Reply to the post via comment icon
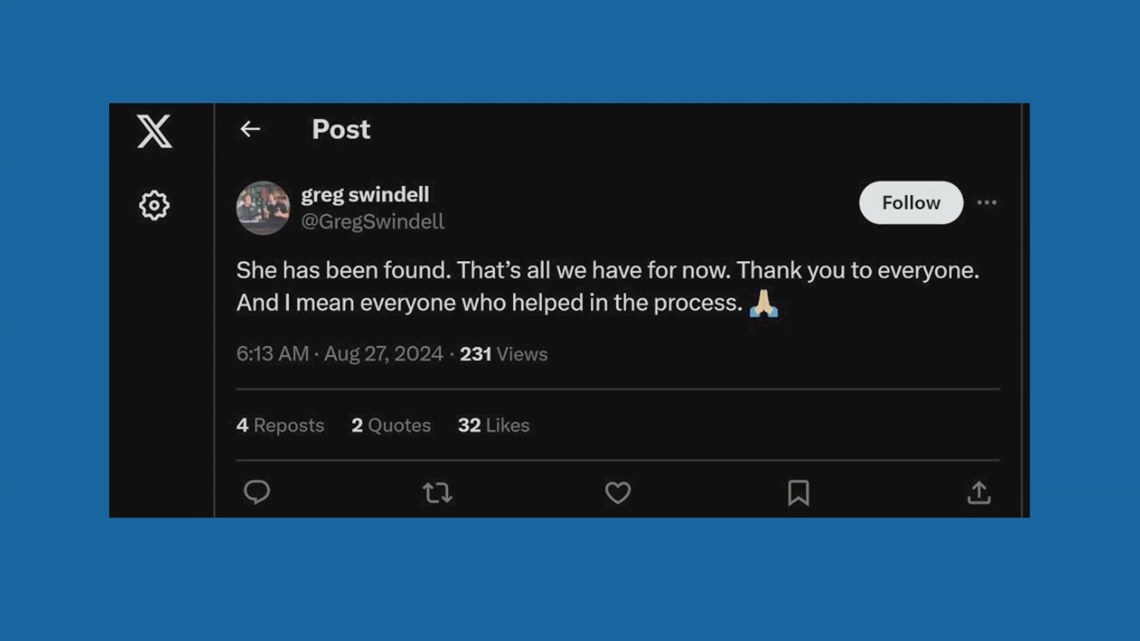The height and width of the screenshot is (641, 1140). [x=257, y=492]
